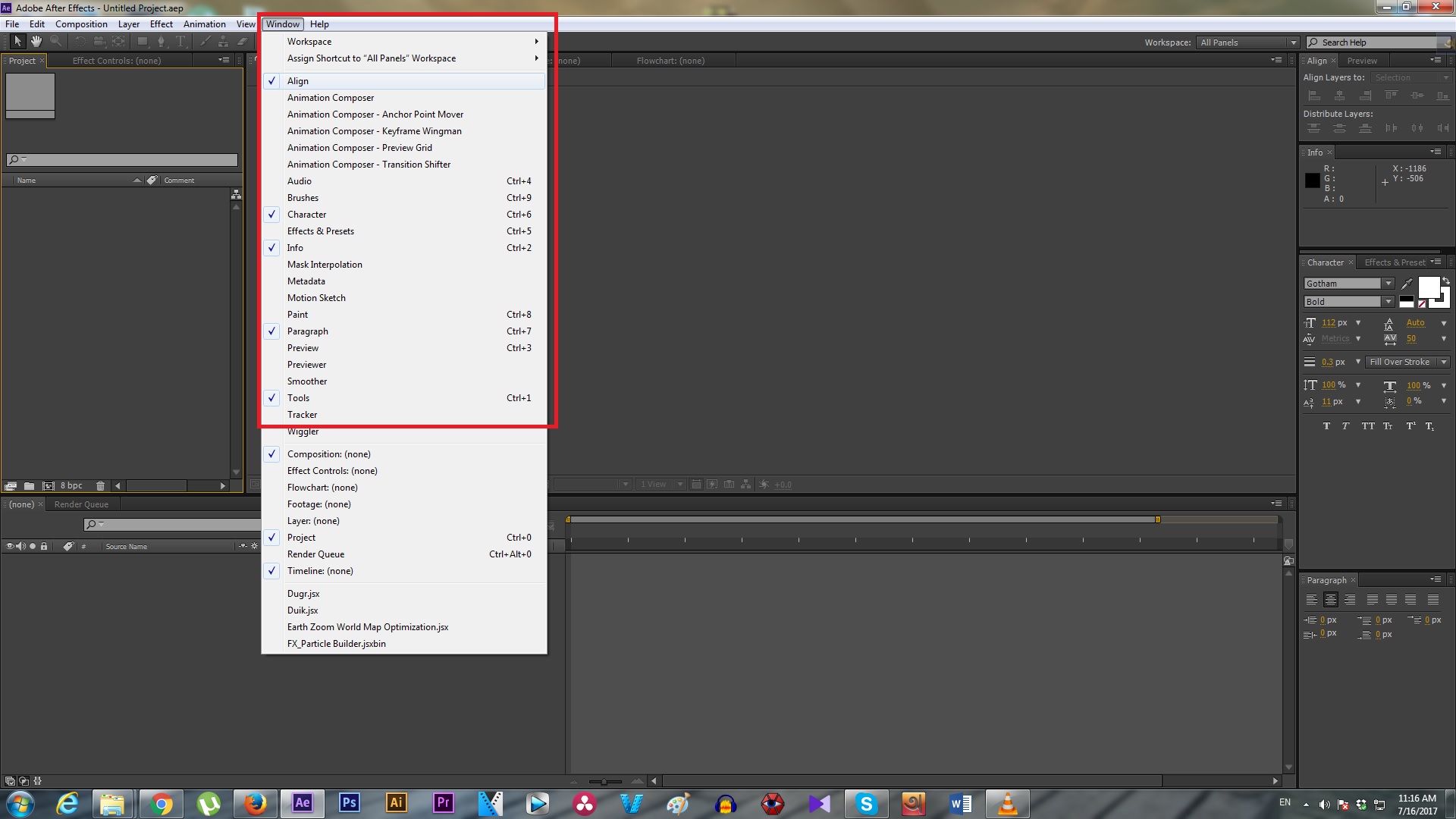Open the Wiggler panel
Viewport: 1456px width, 819px height.
point(303,431)
